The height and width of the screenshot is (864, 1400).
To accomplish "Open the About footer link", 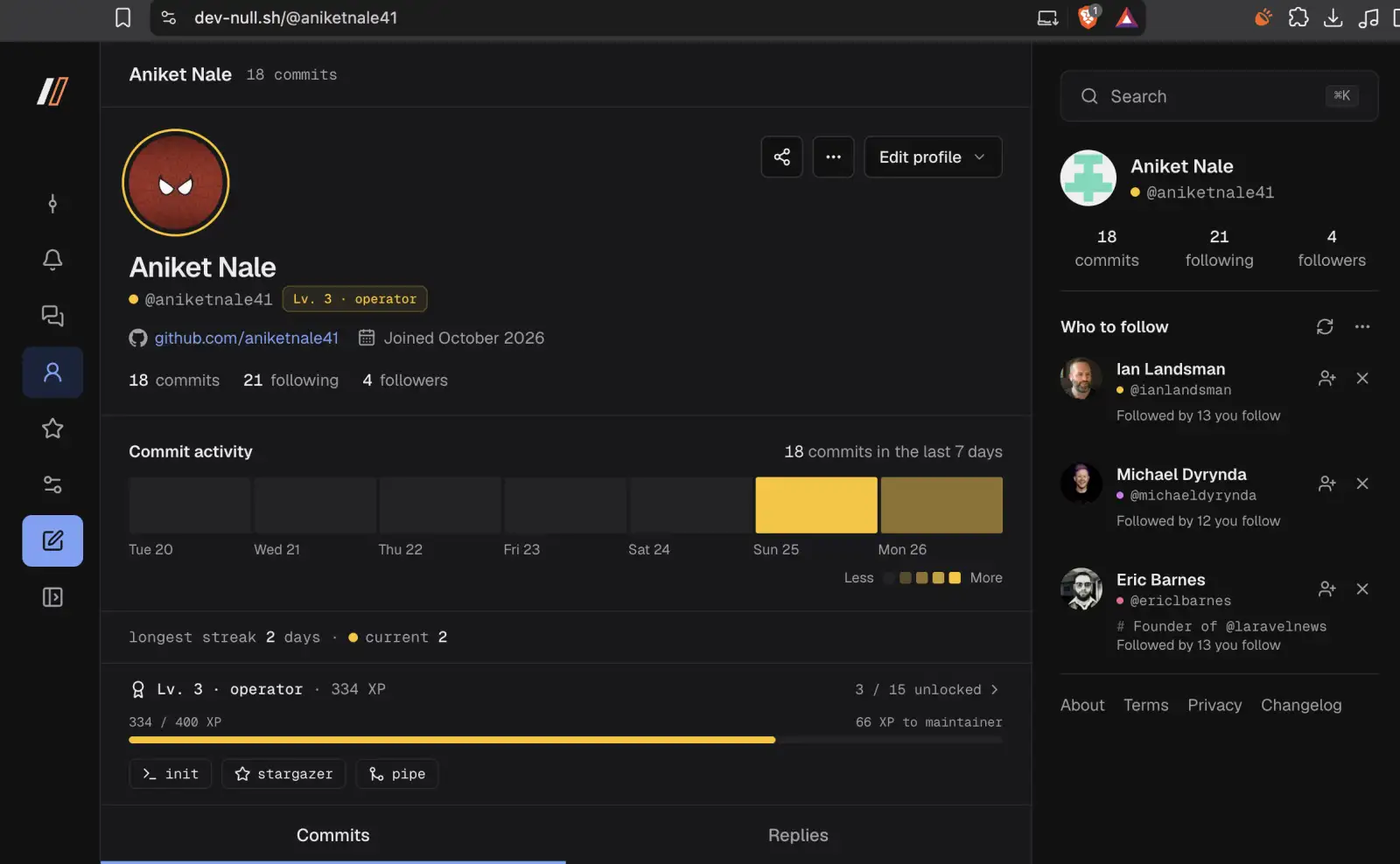I will pyautogui.click(x=1082, y=705).
